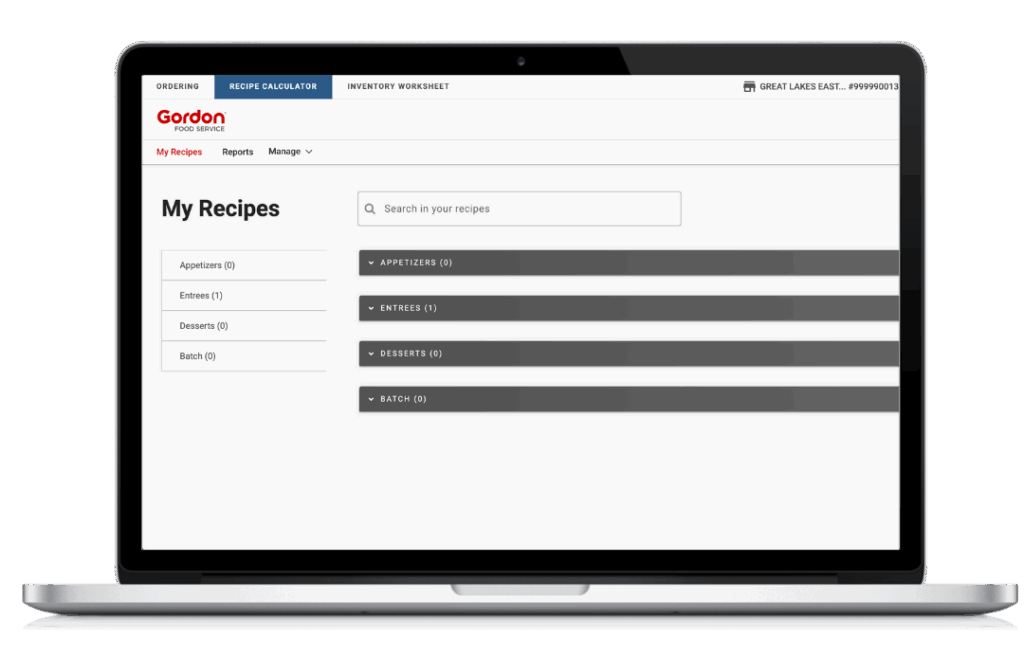
Task: Click the search magnifier icon
Action: (370, 209)
